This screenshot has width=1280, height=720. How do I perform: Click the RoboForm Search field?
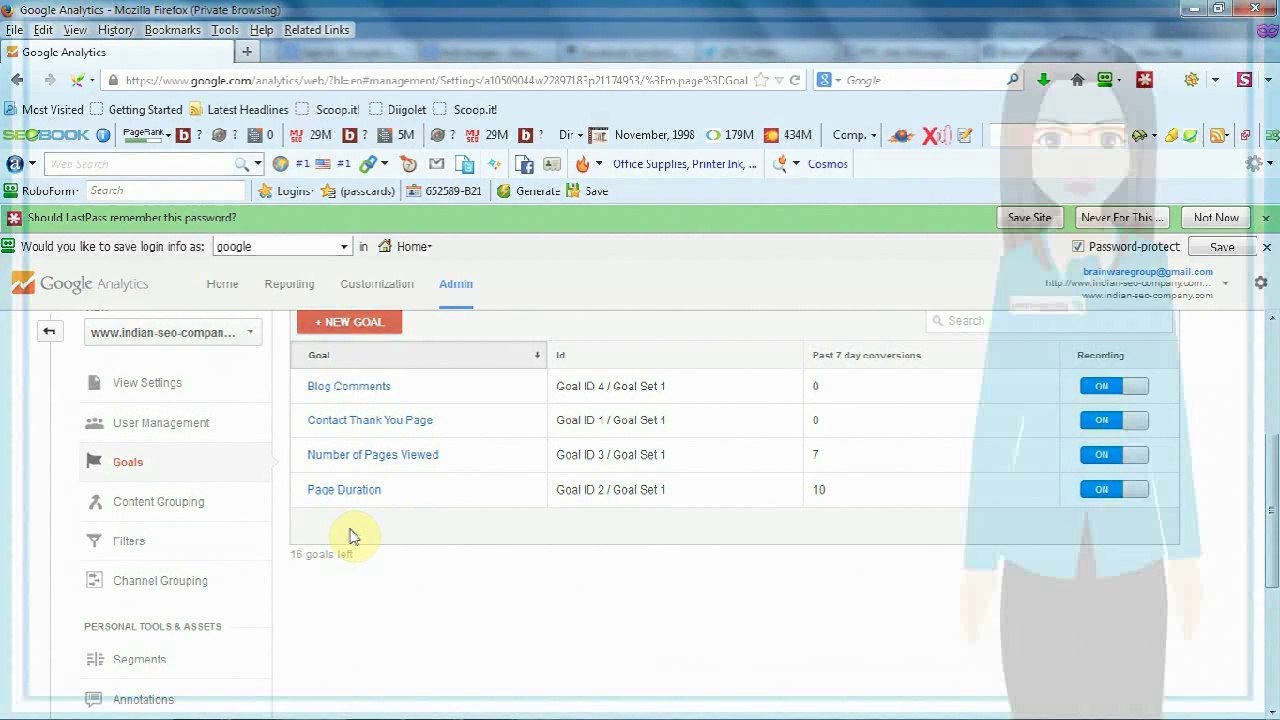(164, 191)
